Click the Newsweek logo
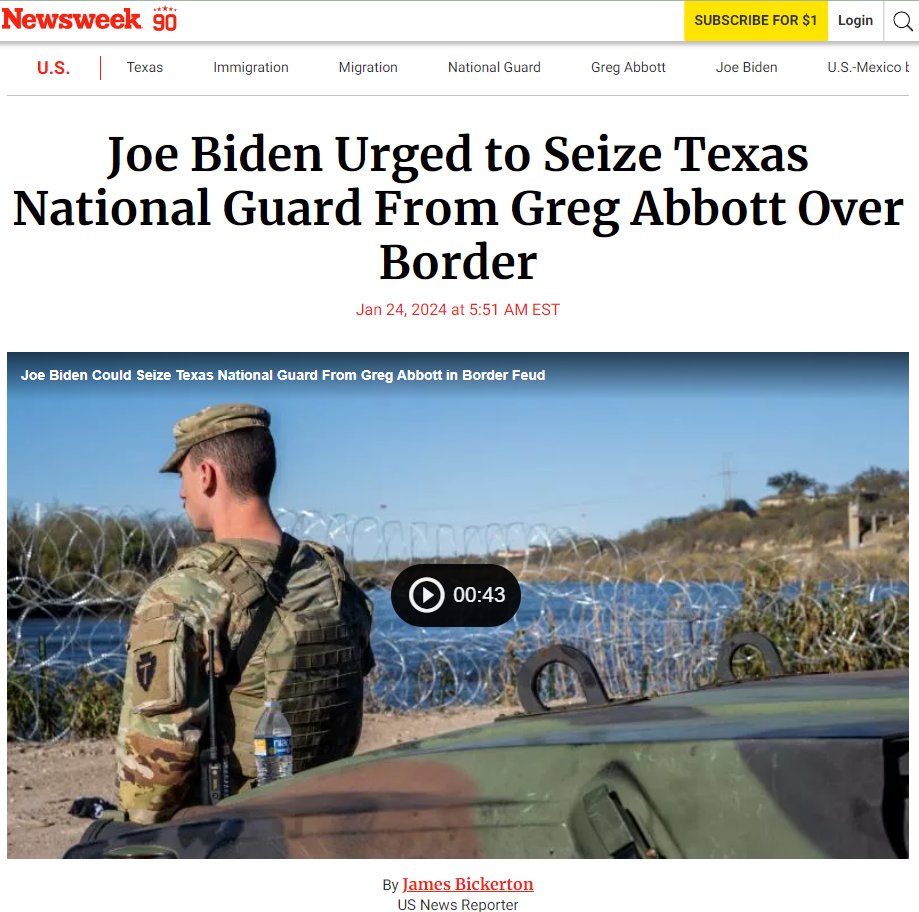919x912 pixels. click(x=72, y=19)
